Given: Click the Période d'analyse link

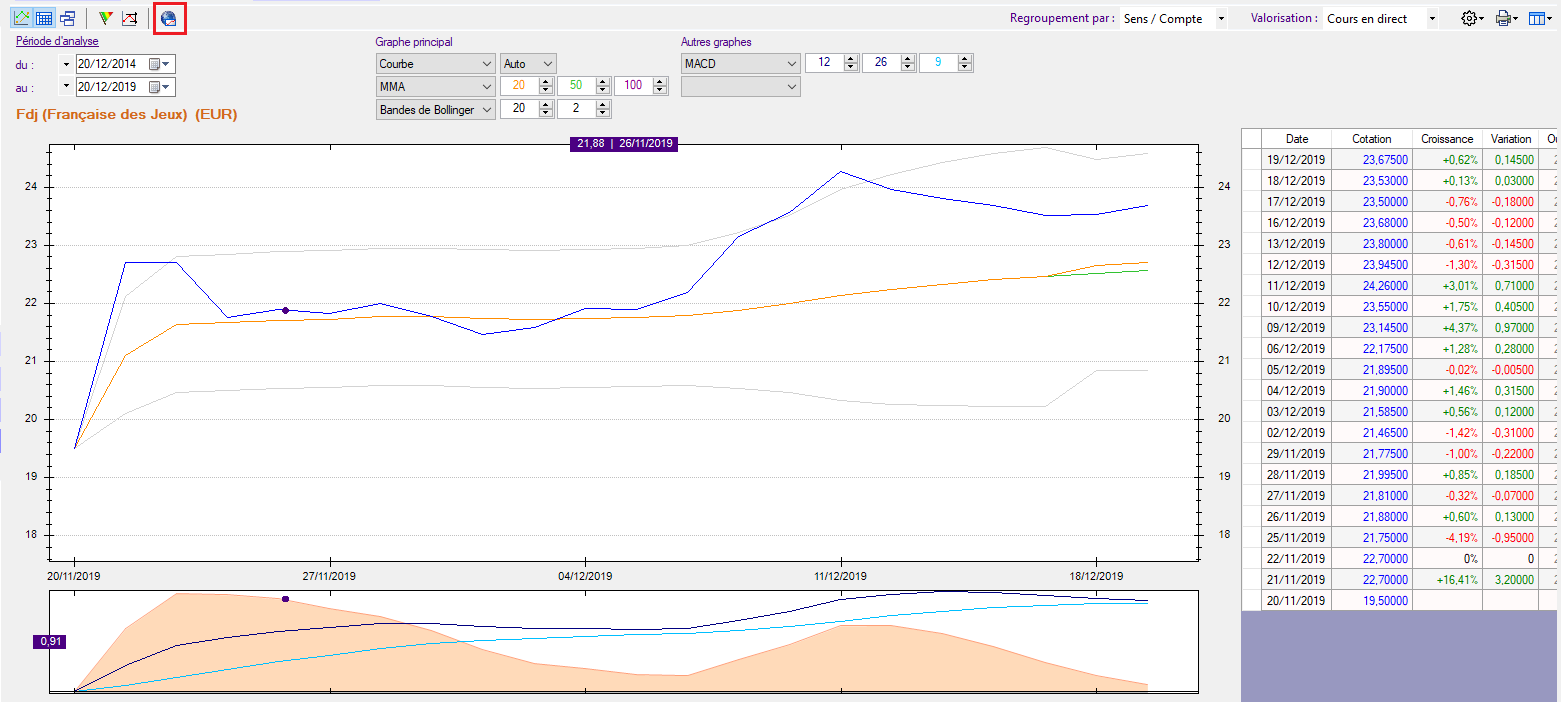Looking at the screenshot, I should point(56,41).
